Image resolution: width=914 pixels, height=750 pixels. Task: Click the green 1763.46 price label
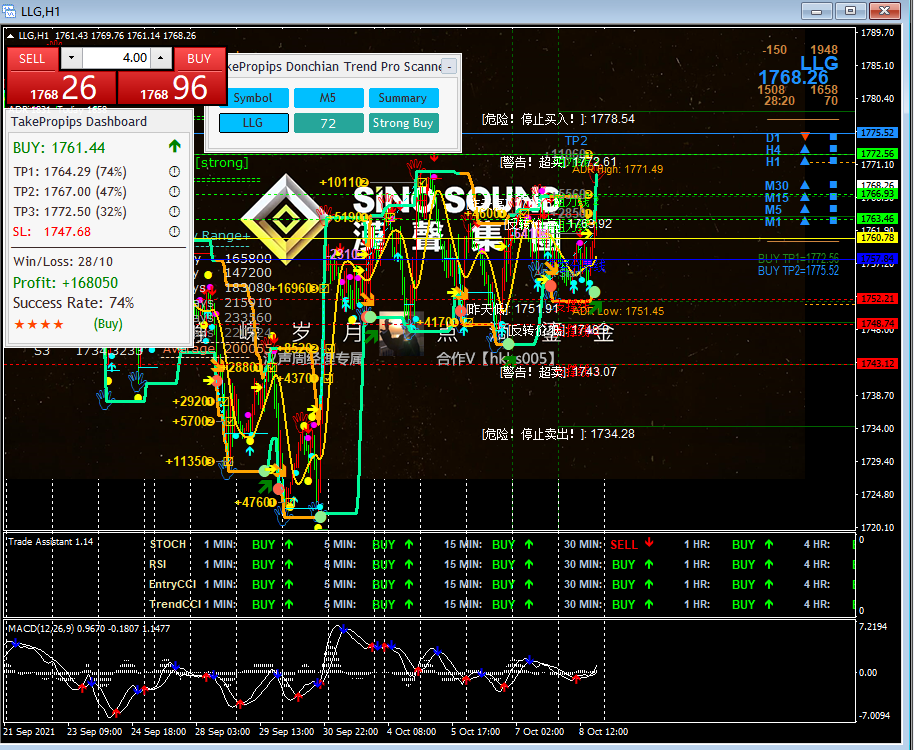[877, 219]
